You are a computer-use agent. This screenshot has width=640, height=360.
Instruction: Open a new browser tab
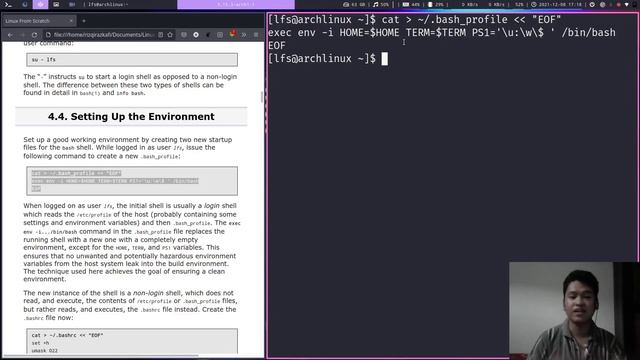[84, 20]
